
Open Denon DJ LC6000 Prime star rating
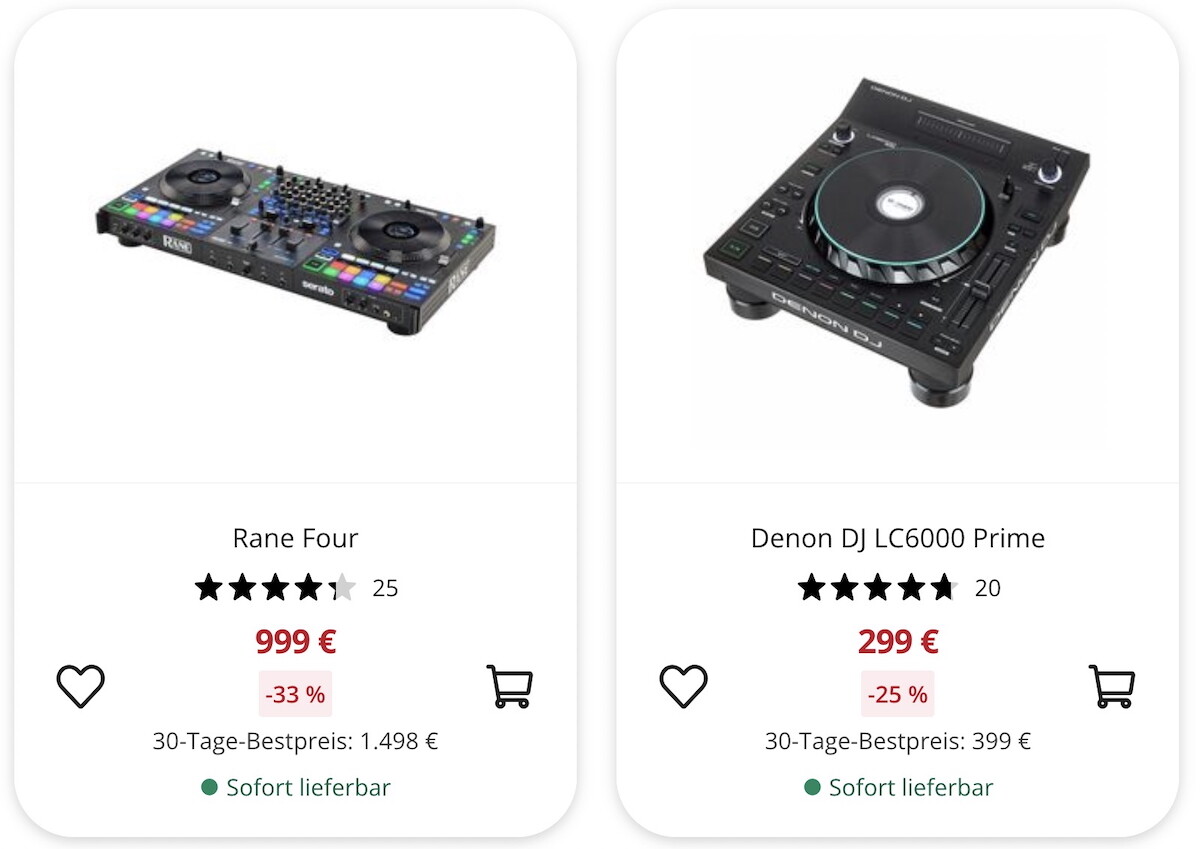pyautogui.click(x=877, y=588)
